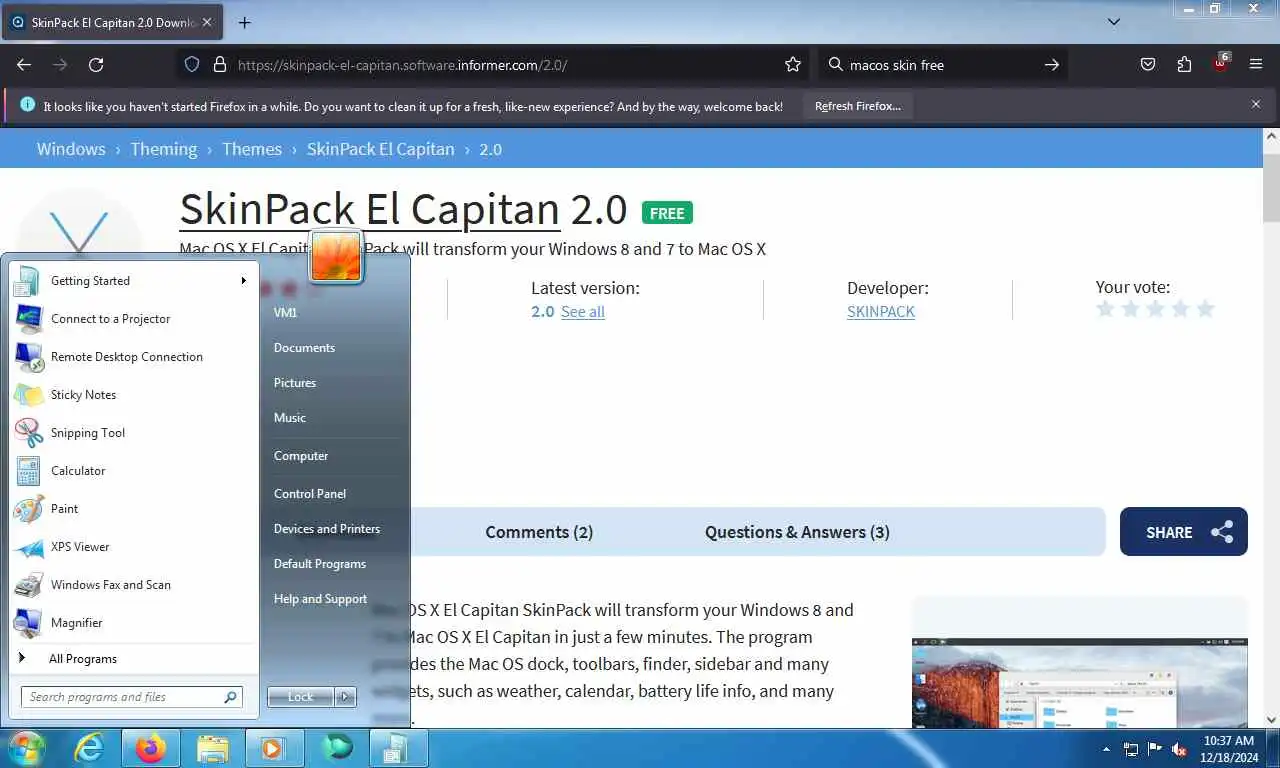Viewport: 1280px width, 768px height.
Task: Open Windows Media Player from taskbar
Action: 275,748
